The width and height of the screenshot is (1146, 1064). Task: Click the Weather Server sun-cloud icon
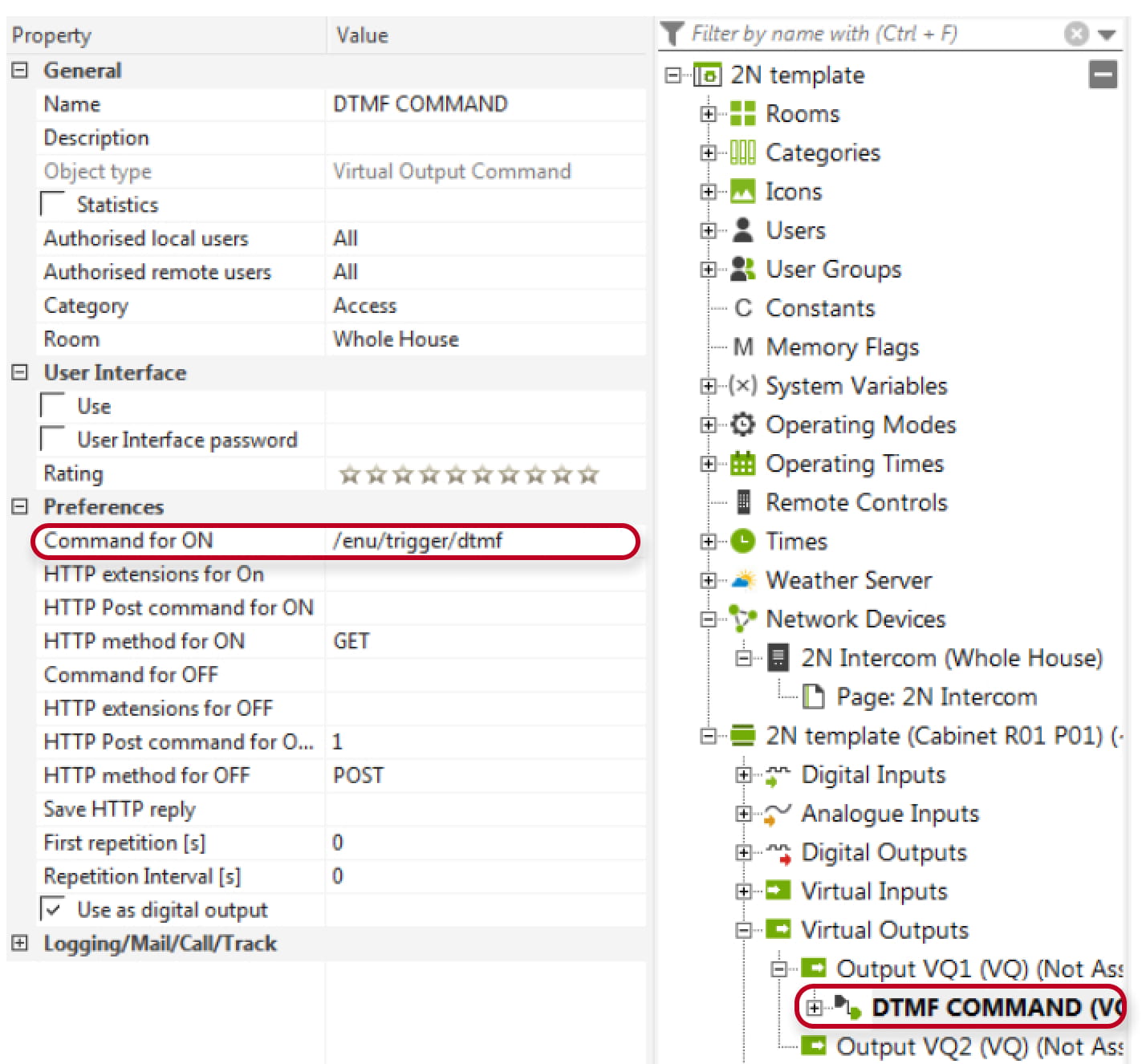pos(743,579)
